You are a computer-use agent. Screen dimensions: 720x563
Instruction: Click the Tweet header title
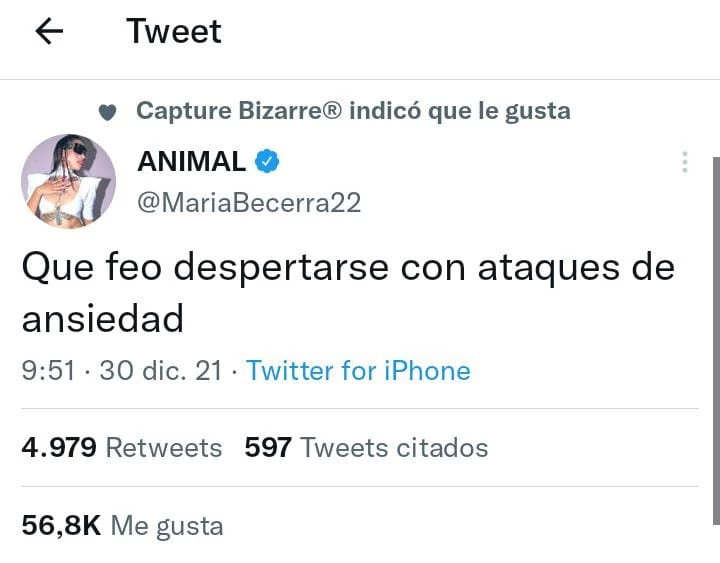pyautogui.click(x=174, y=31)
